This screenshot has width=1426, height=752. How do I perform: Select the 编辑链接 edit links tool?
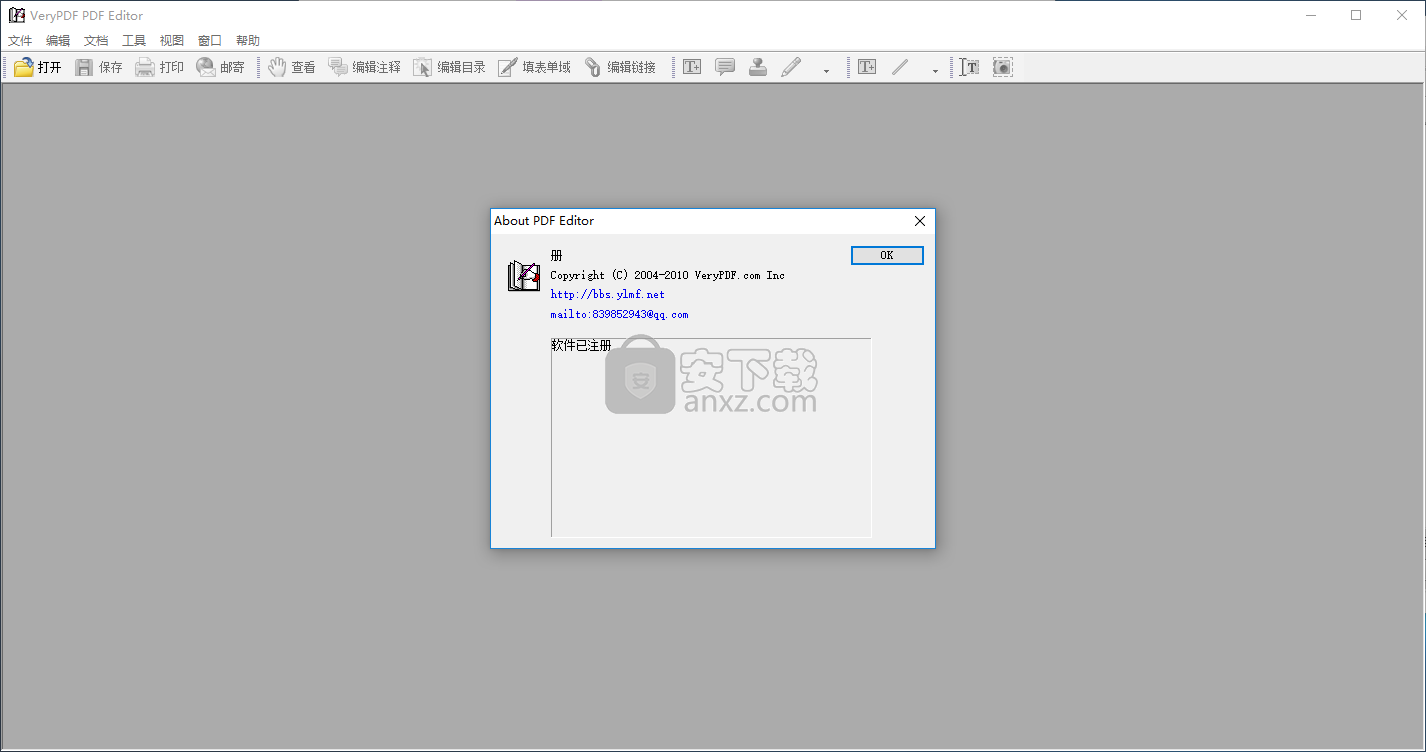[x=620, y=67]
